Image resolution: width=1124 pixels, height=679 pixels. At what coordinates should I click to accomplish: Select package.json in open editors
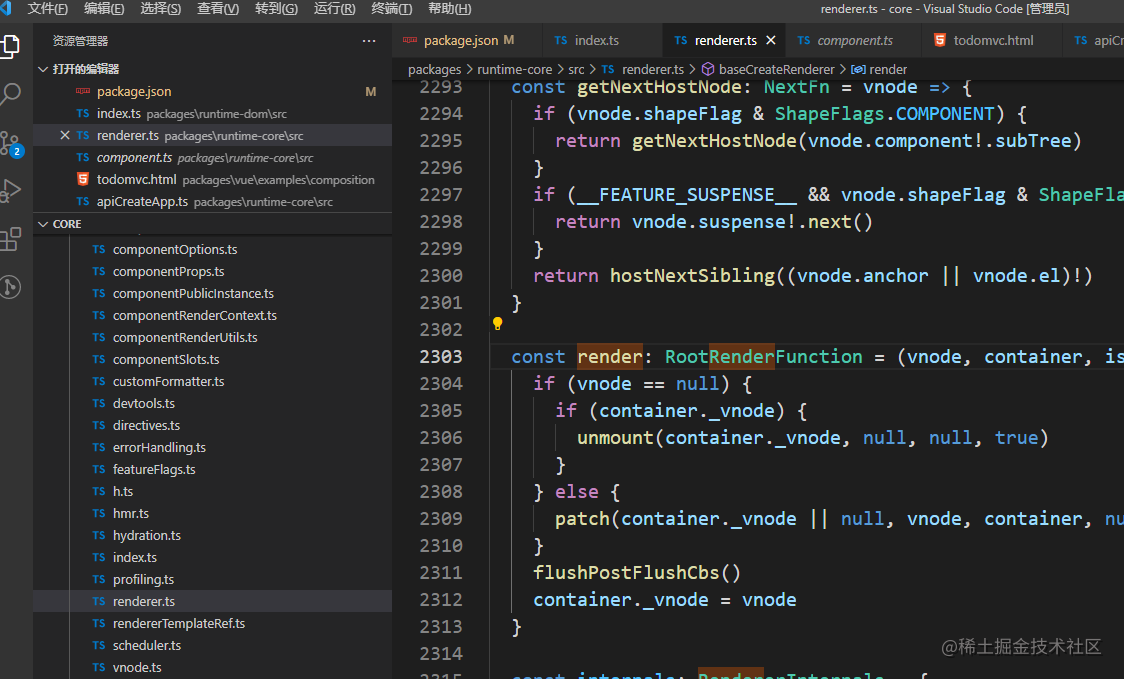[213, 91]
